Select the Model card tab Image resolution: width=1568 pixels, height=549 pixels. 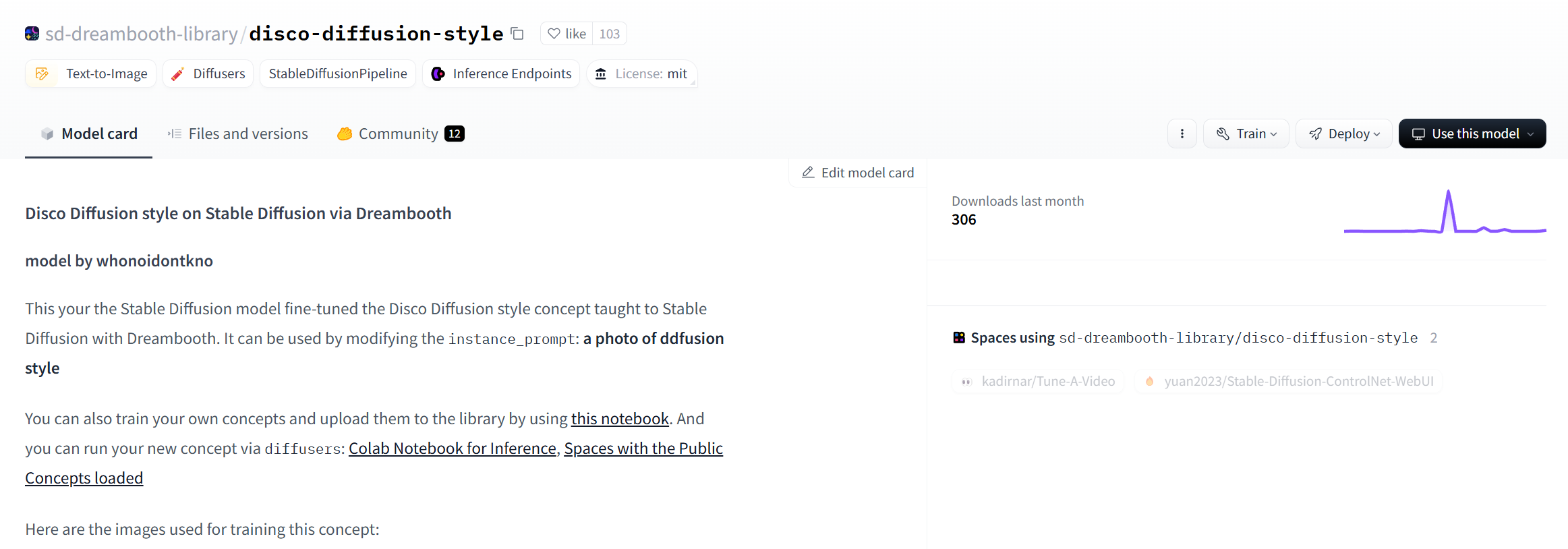(x=89, y=134)
